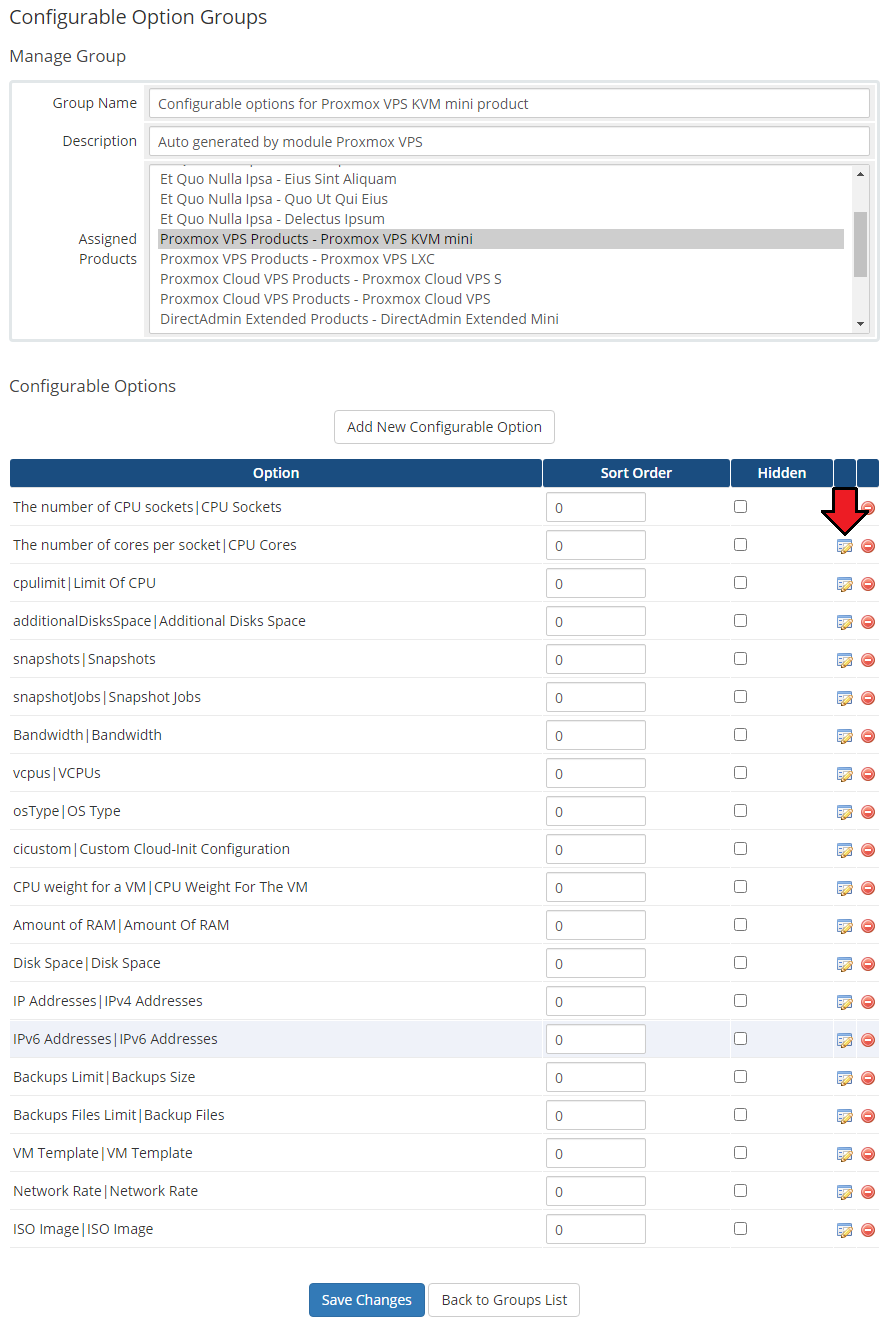Focus the Description text field
Screen dimensions: 889x1333
click(509, 141)
